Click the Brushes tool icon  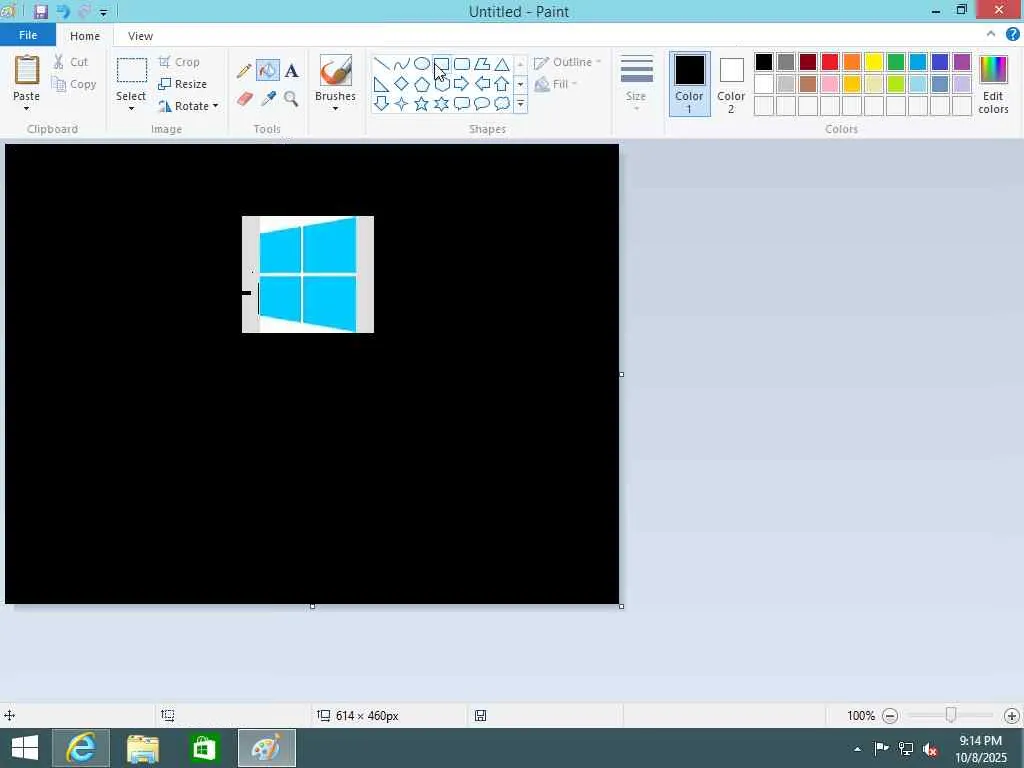pos(336,70)
